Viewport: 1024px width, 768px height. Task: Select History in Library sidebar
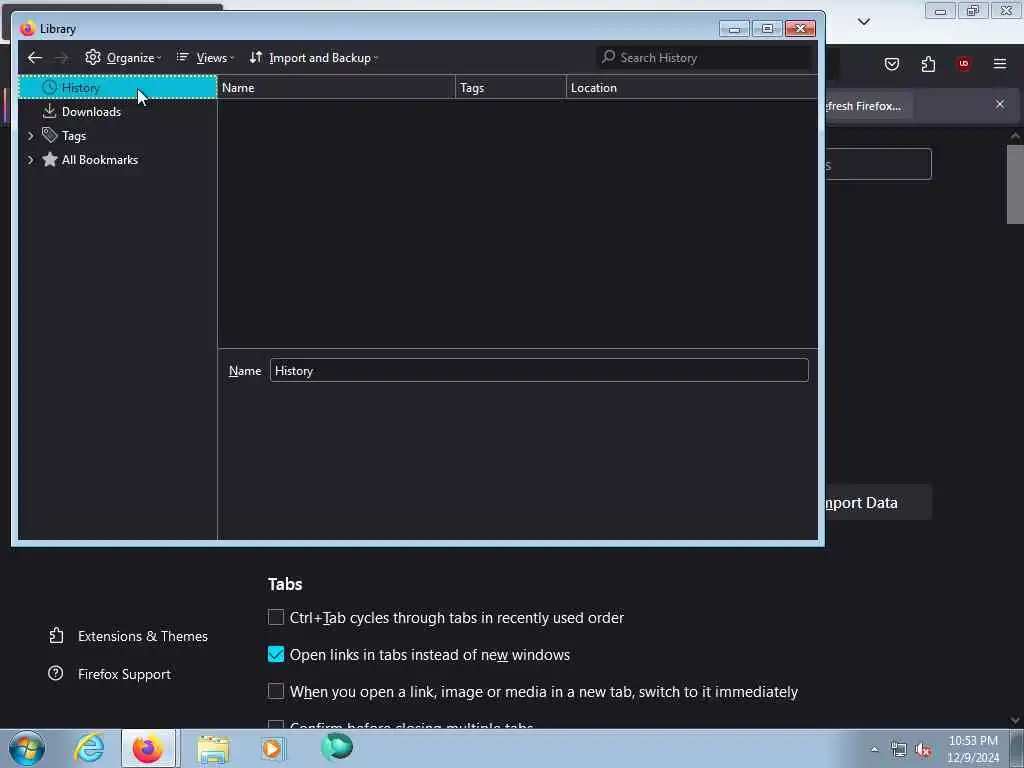click(x=118, y=87)
